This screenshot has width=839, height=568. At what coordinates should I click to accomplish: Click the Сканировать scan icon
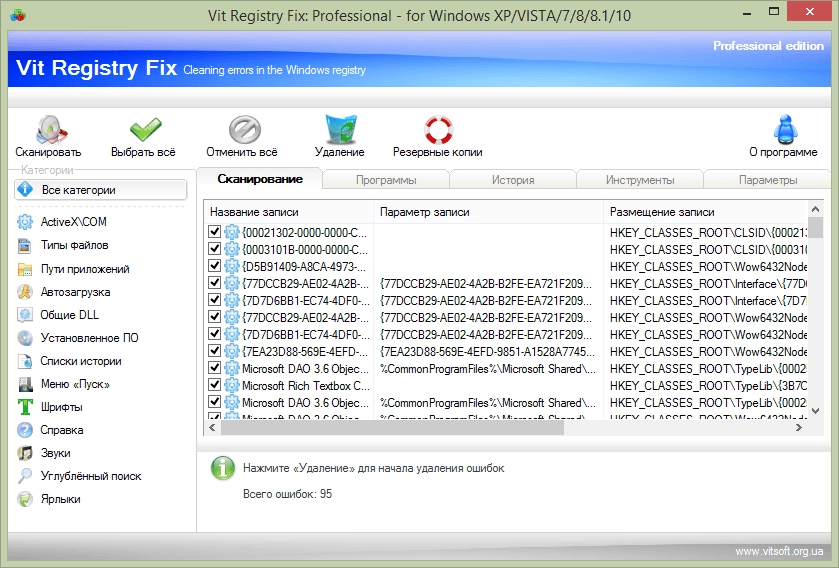coord(51,129)
